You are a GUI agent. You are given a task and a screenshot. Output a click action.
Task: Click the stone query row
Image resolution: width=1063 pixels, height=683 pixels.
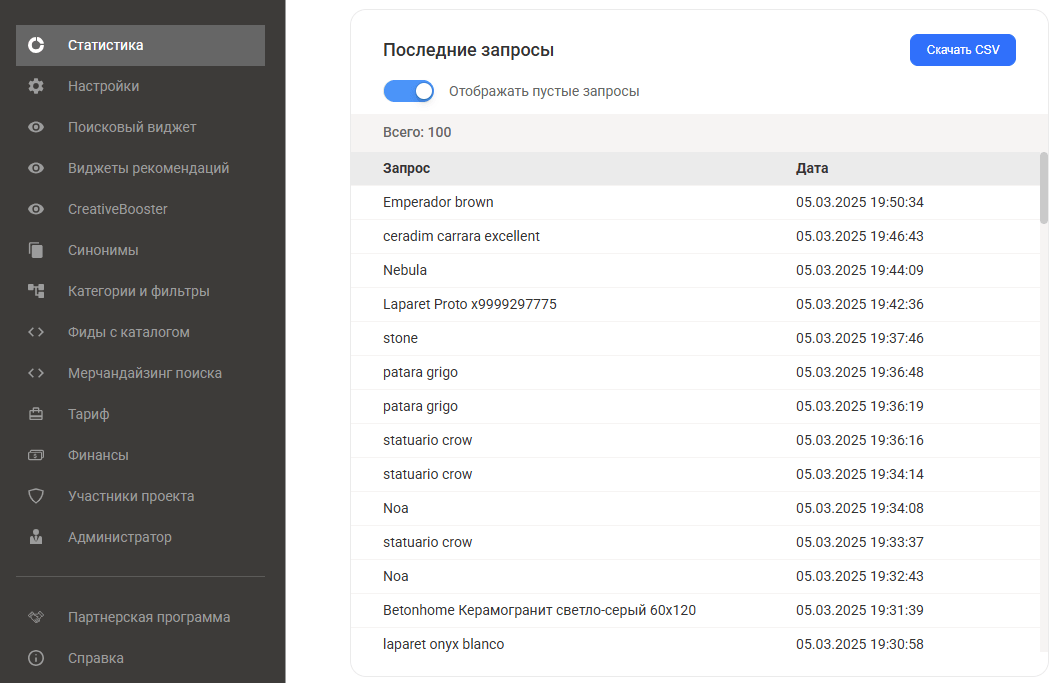pyautogui.click(x=695, y=338)
